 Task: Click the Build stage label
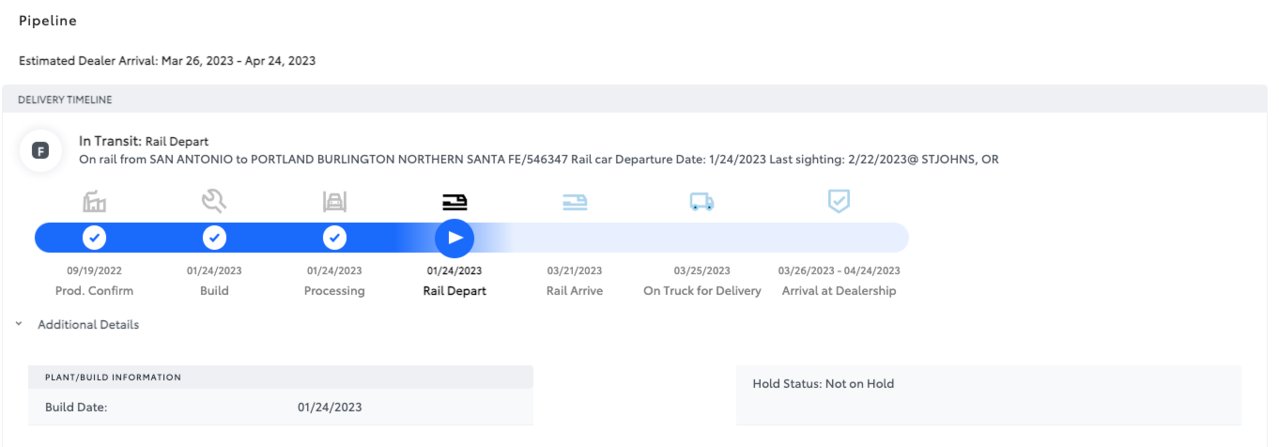click(214, 291)
